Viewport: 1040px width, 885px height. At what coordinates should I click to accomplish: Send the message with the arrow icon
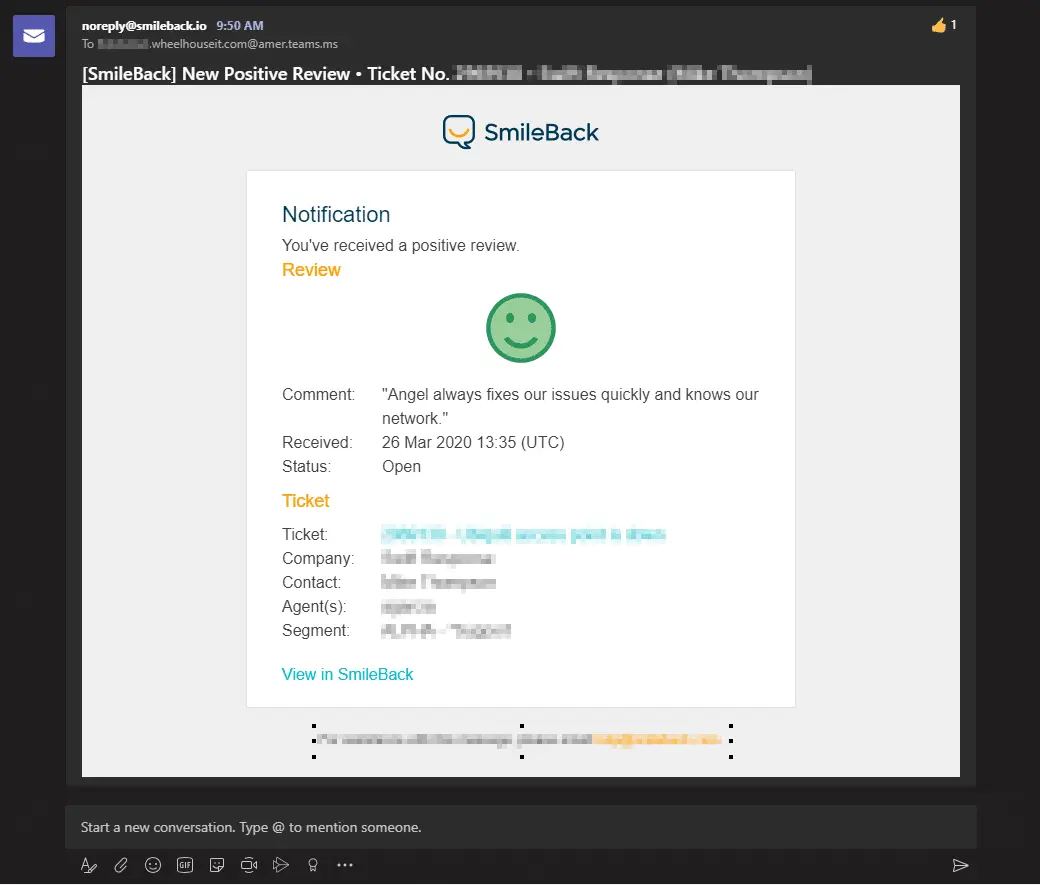point(960,865)
